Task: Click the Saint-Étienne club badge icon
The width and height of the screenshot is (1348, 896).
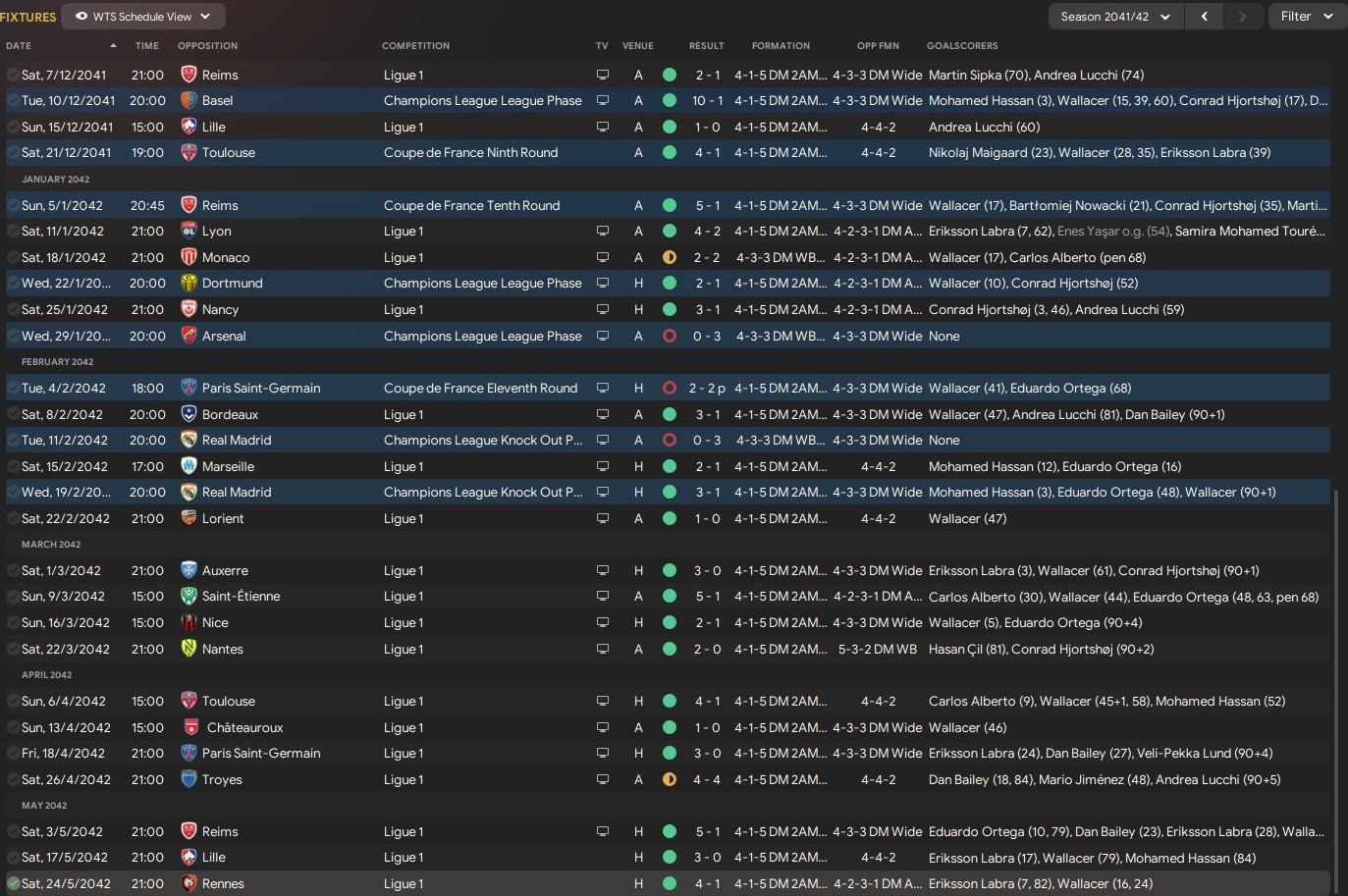Action: (x=189, y=596)
